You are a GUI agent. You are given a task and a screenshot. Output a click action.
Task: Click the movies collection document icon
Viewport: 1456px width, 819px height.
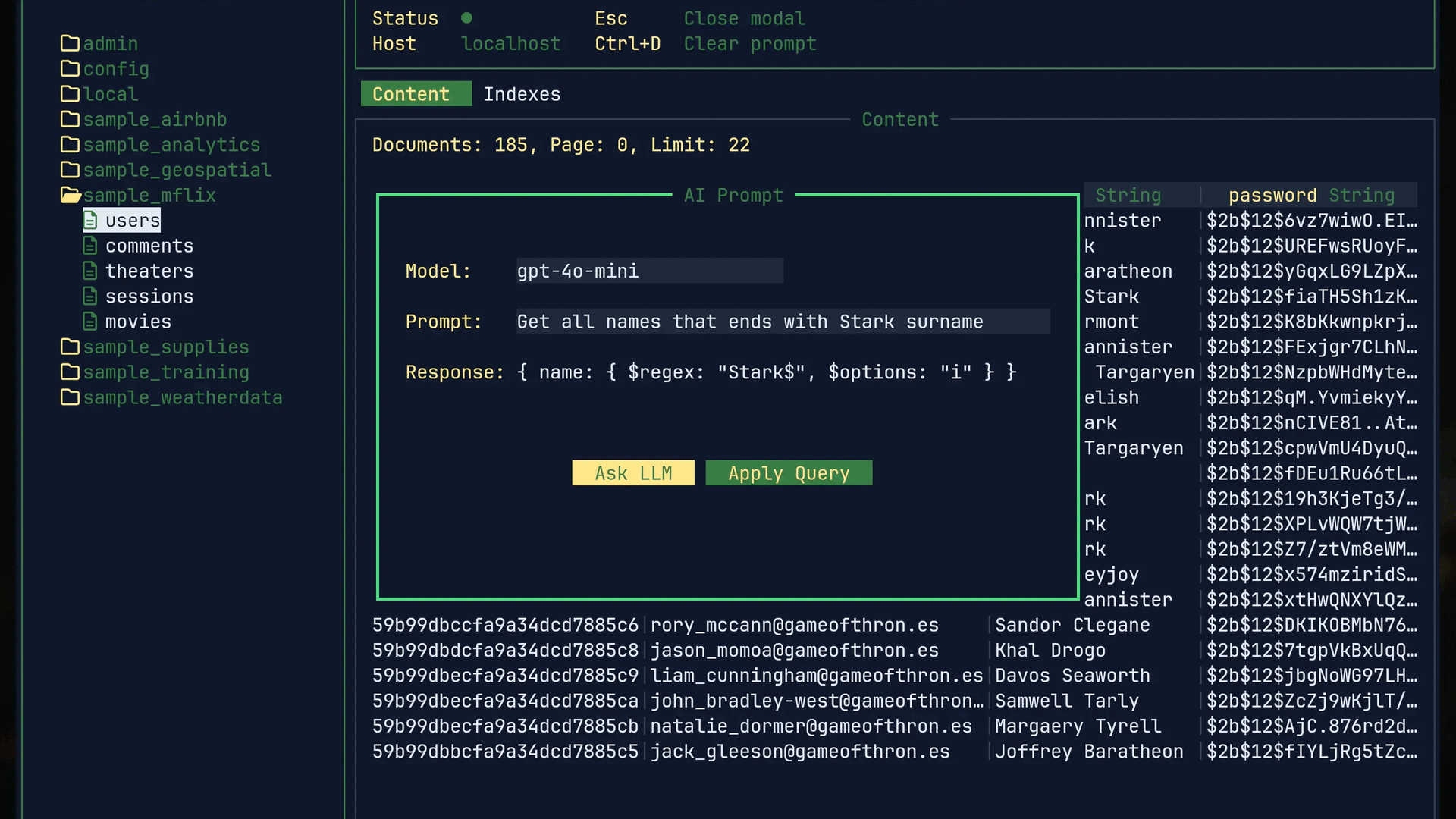coord(90,322)
